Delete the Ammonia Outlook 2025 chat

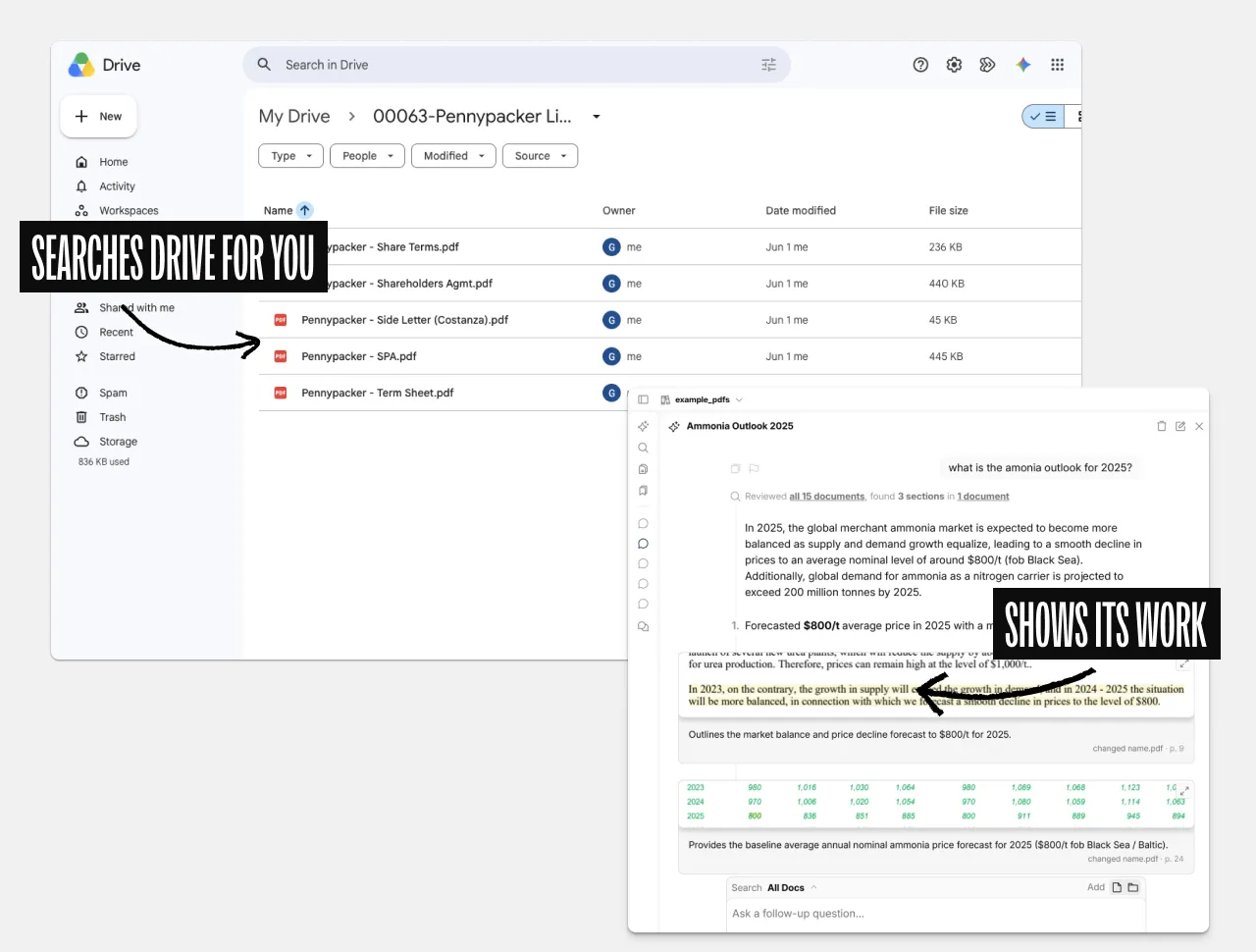(1162, 426)
